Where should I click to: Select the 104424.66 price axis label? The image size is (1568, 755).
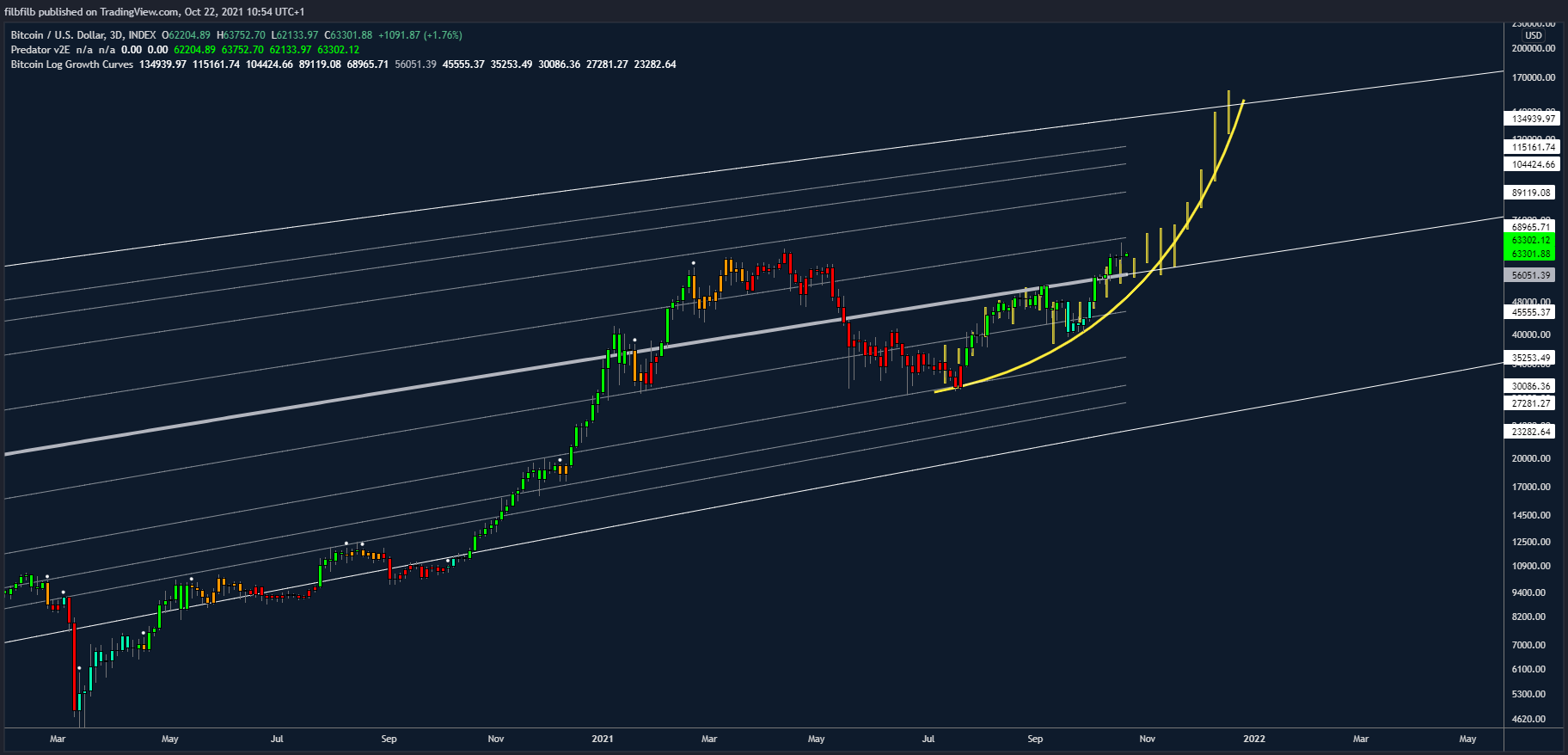pos(1533,164)
